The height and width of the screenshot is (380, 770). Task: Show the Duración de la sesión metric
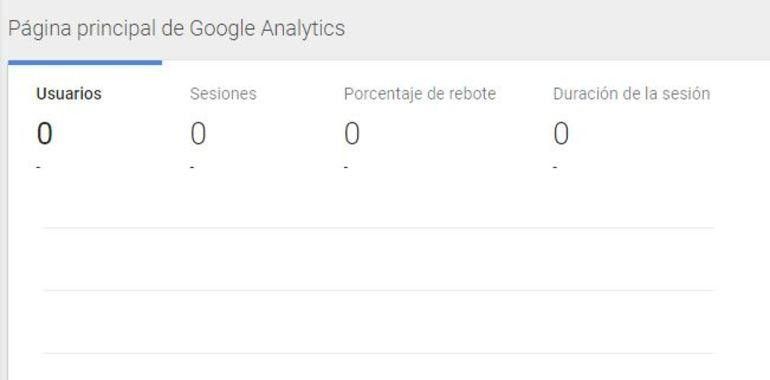631,93
